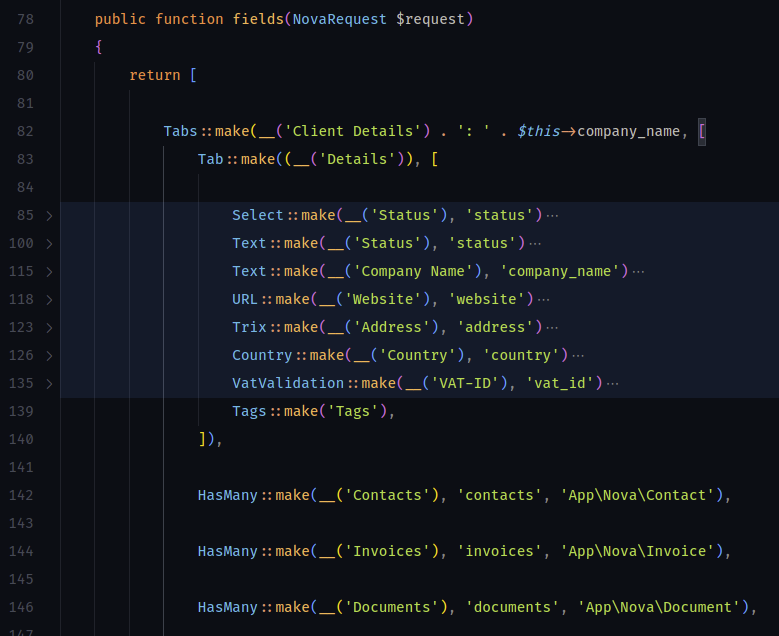Click the return keyword

[x=155, y=76]
